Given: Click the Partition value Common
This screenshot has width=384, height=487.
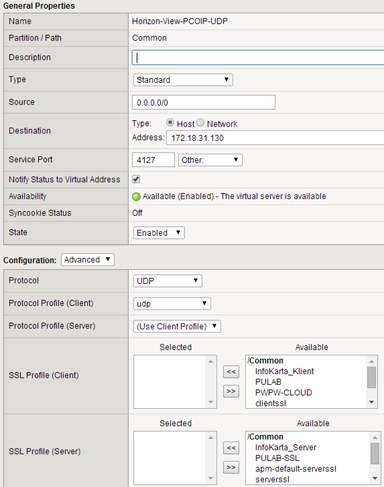Looking at the screenshot, I should [x=149, y=38].
